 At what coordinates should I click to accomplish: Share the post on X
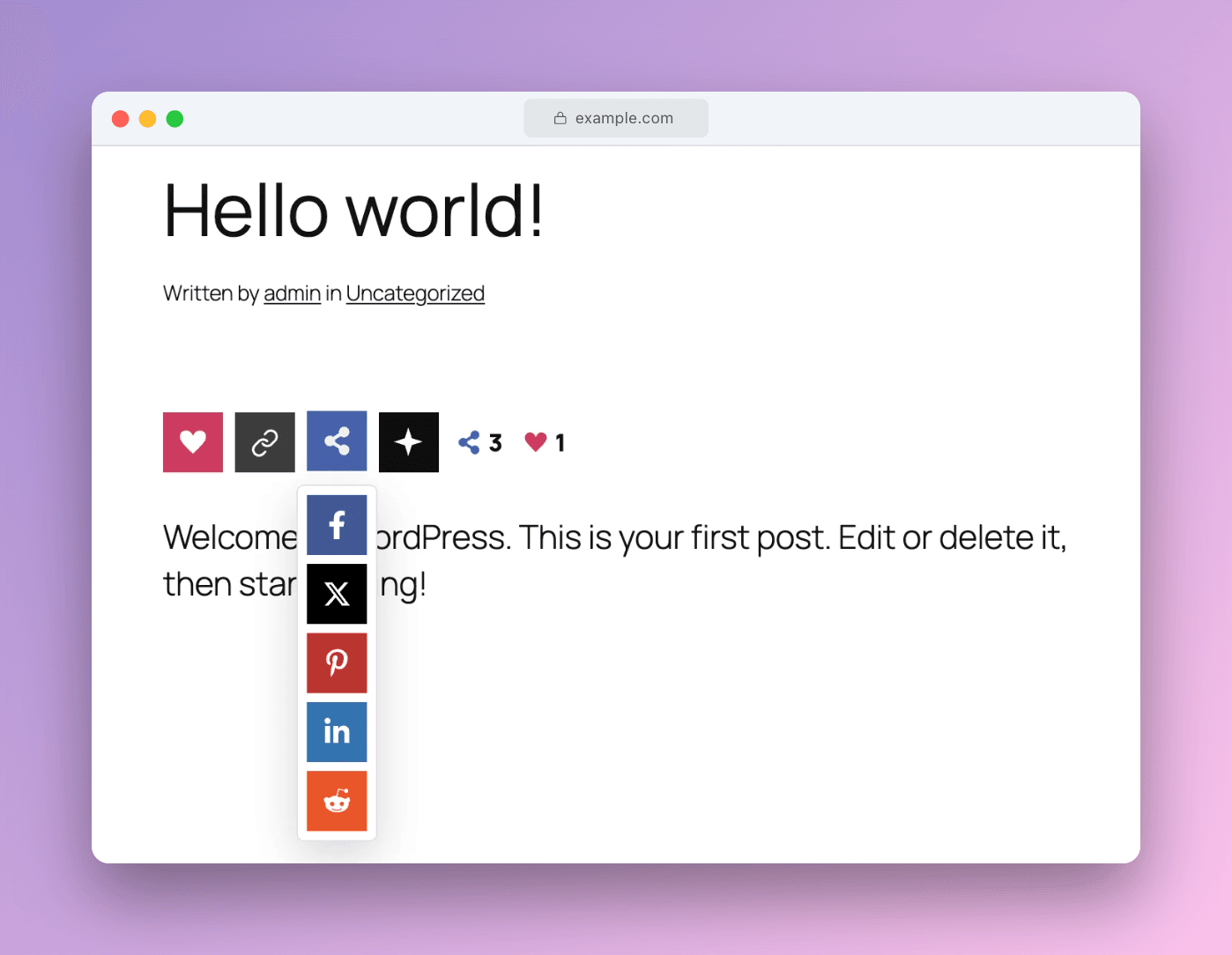tap(337, 594)
